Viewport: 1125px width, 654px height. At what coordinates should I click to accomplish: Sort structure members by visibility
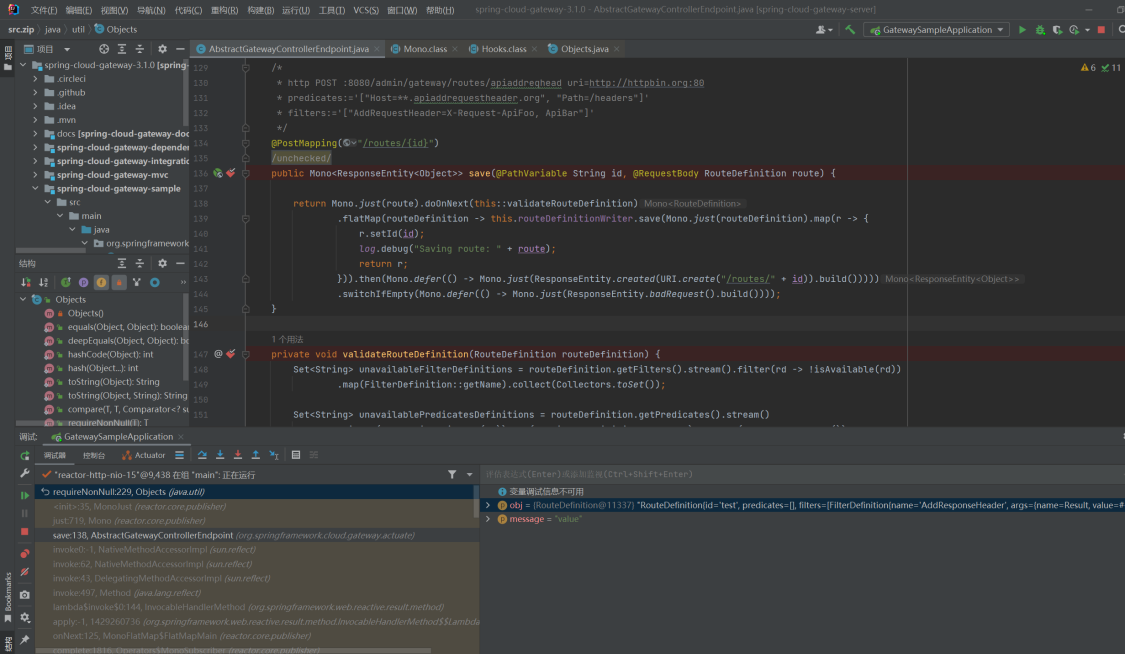pyautogui.click(x=26, y=283)
